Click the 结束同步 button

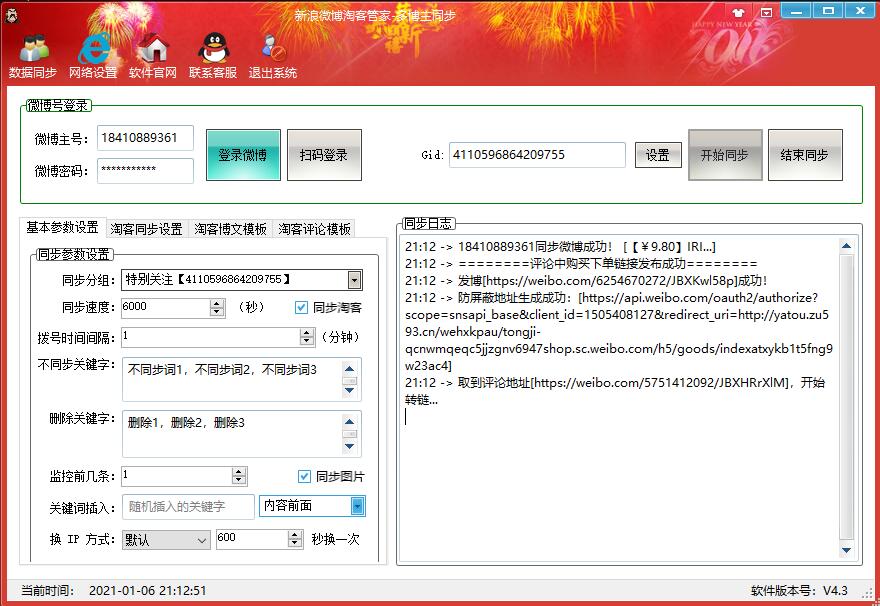point(805,155)
